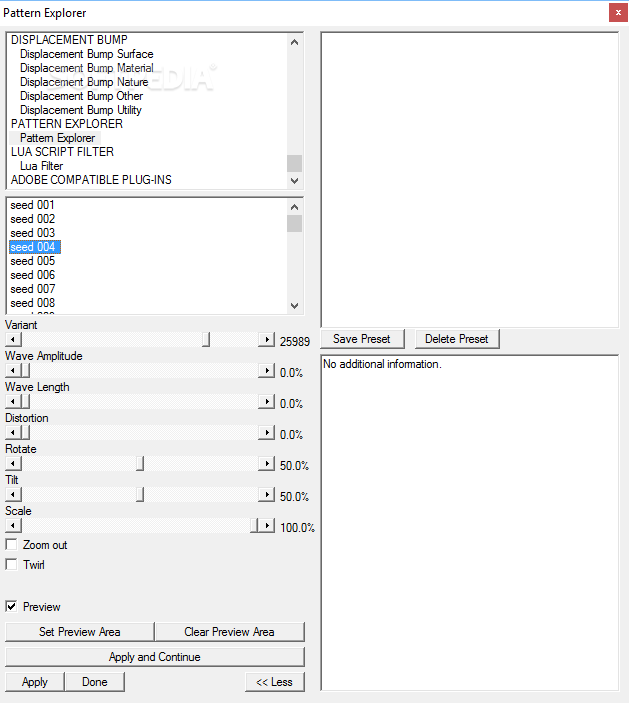The image size is (629, 703).
Task: Increase Tilt with right arrow
Action: click(x=266, y=494)
